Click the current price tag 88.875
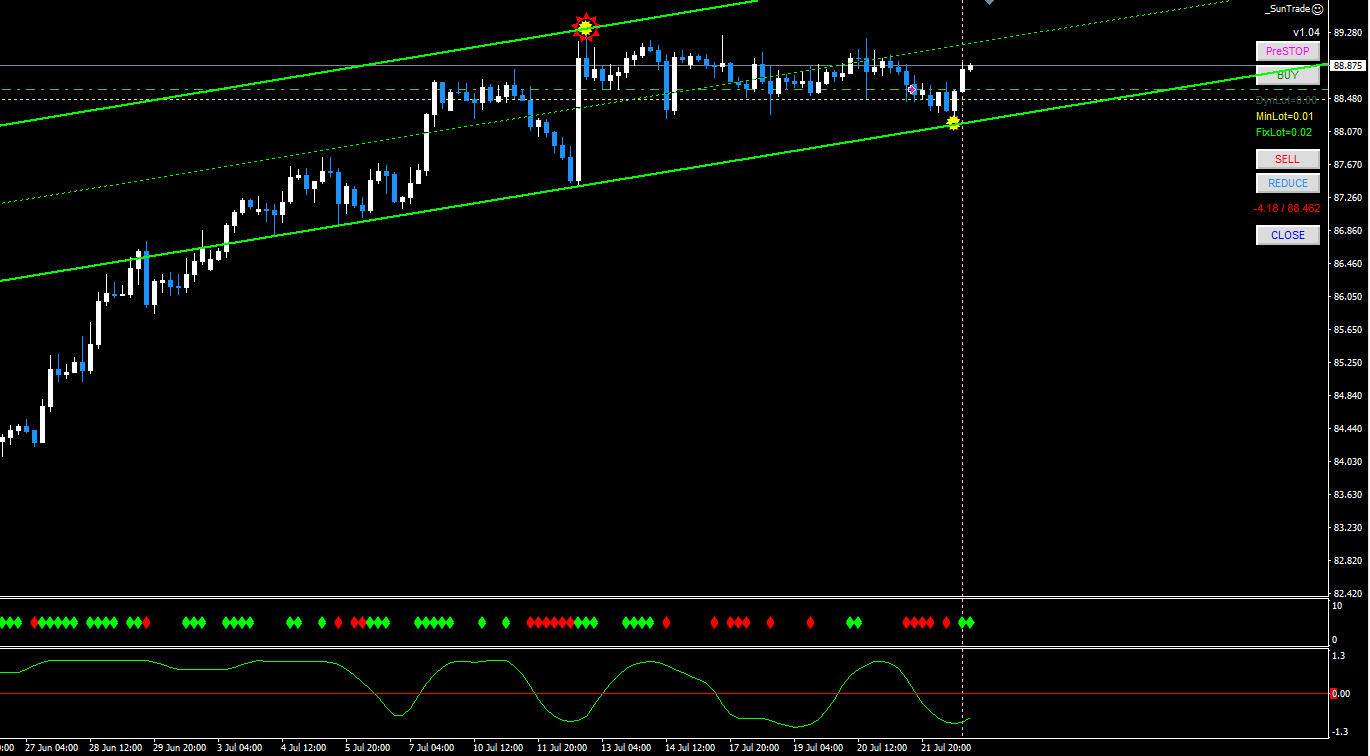This screenshot has width=1370, height=756. (x=1348, y=66)
